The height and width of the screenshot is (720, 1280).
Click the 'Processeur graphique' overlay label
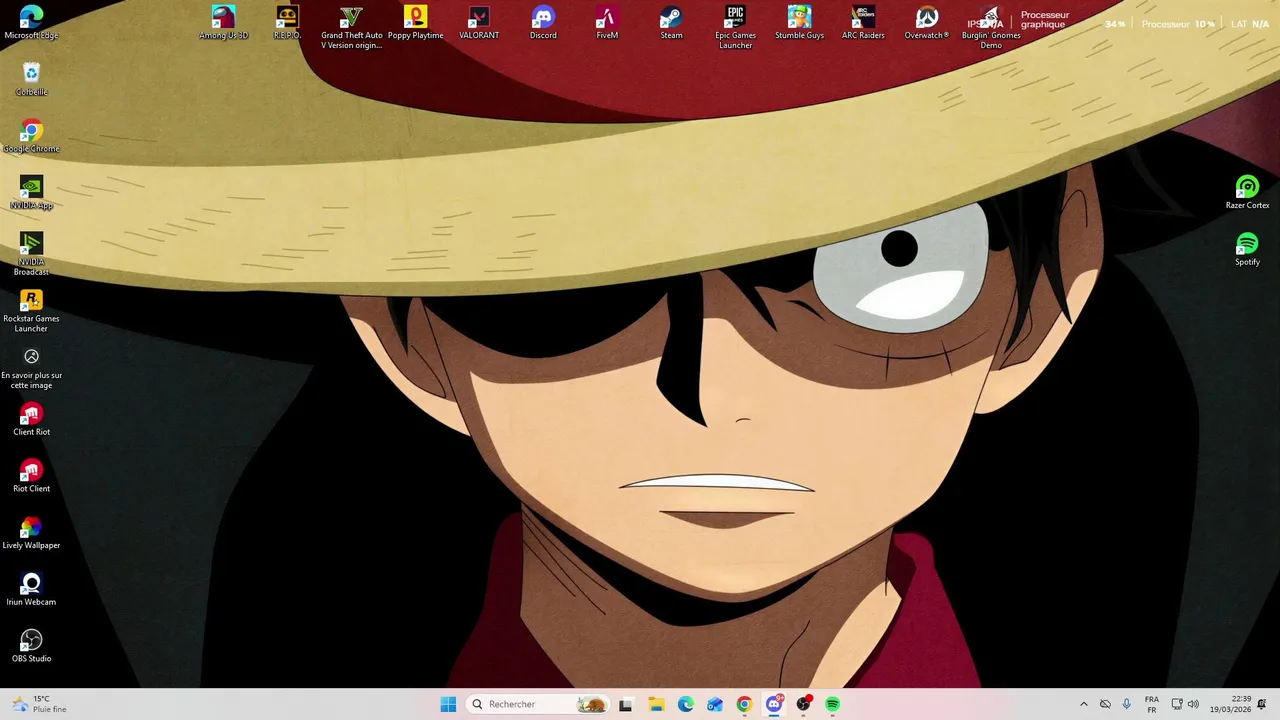coord(1045,20)
